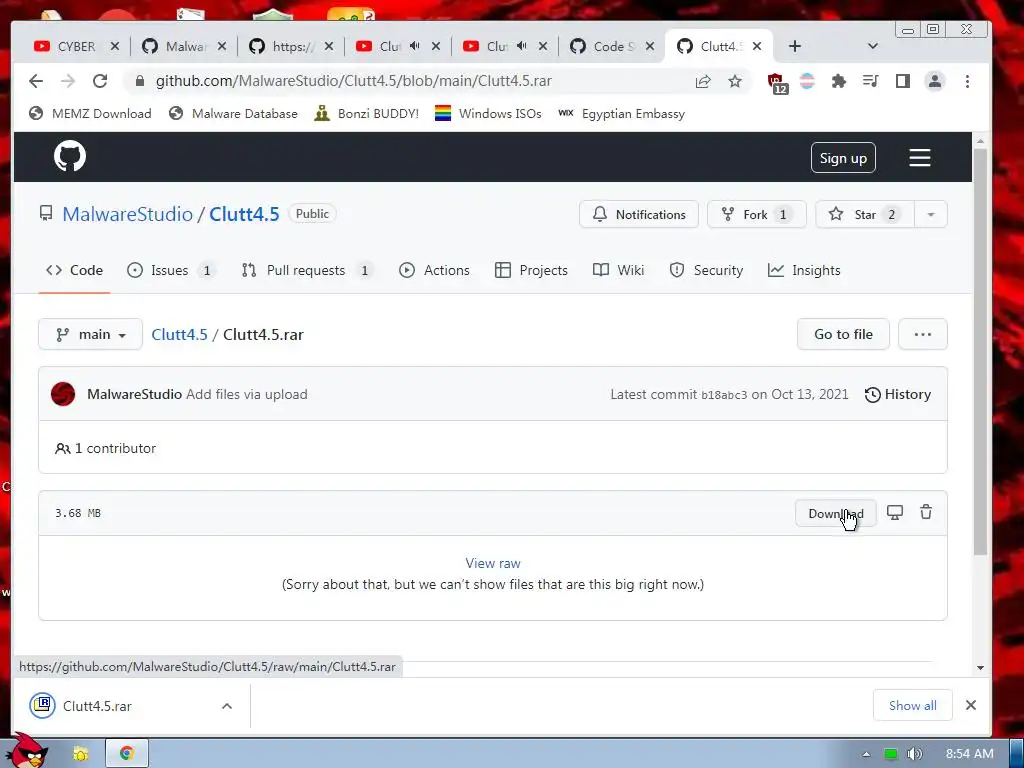Mute the first Clu YouTube tab speaker icon
The image size is (1024, 768).
(x=414, y=46)
